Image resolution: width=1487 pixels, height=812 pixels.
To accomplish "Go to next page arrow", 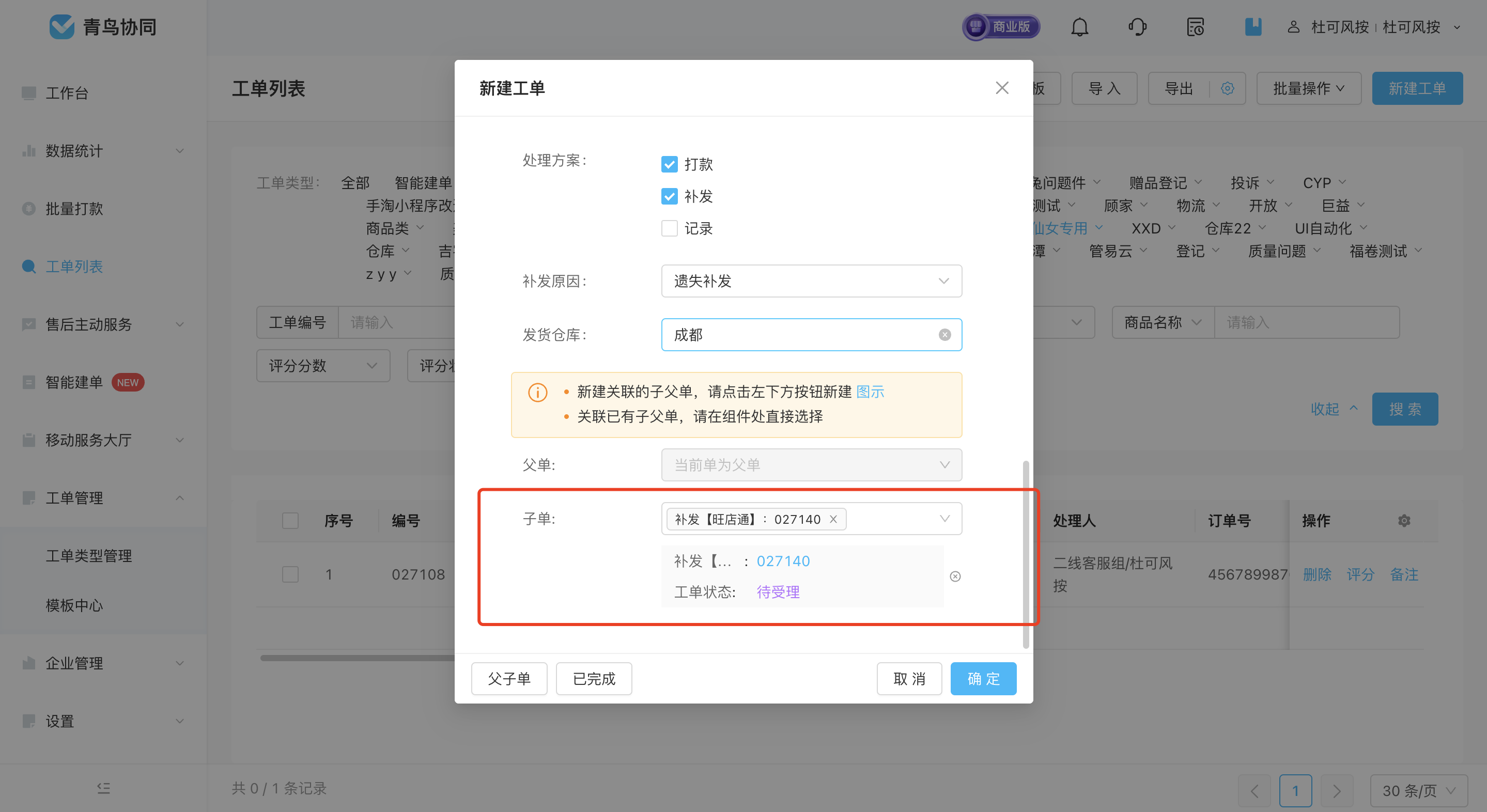I will click(x=1336, y=791).
